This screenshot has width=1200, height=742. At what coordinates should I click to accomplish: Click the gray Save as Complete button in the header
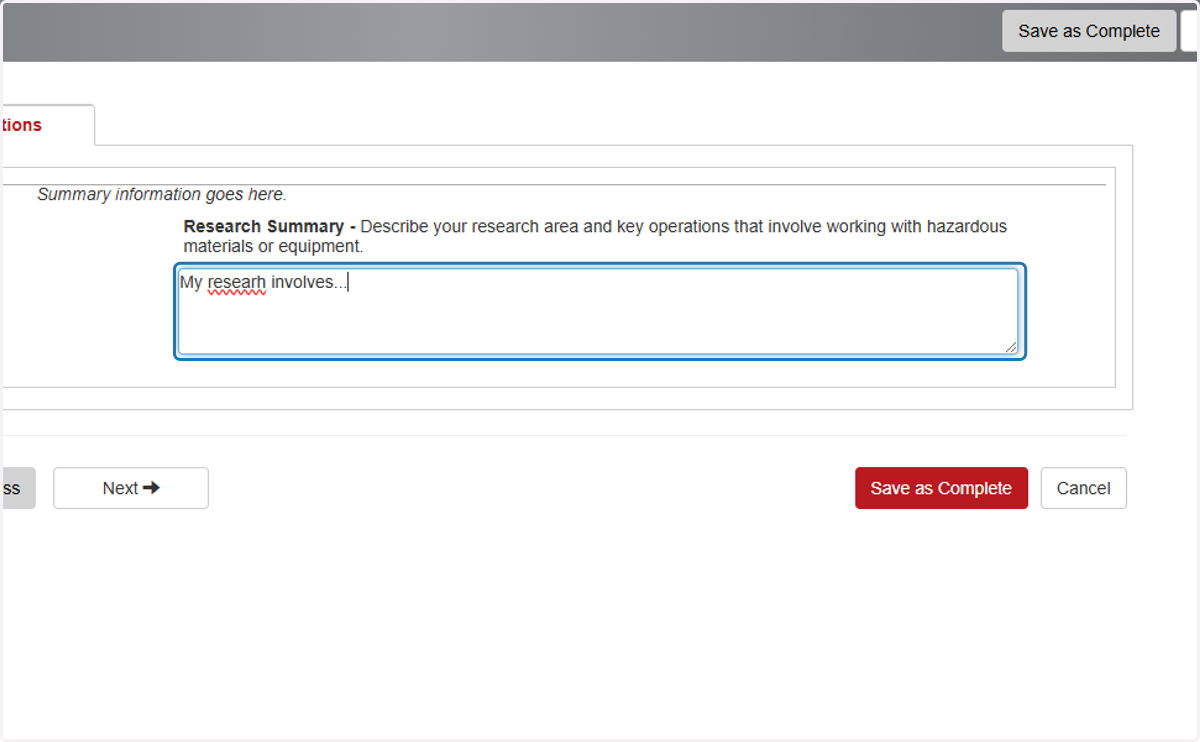(1089, 31)
